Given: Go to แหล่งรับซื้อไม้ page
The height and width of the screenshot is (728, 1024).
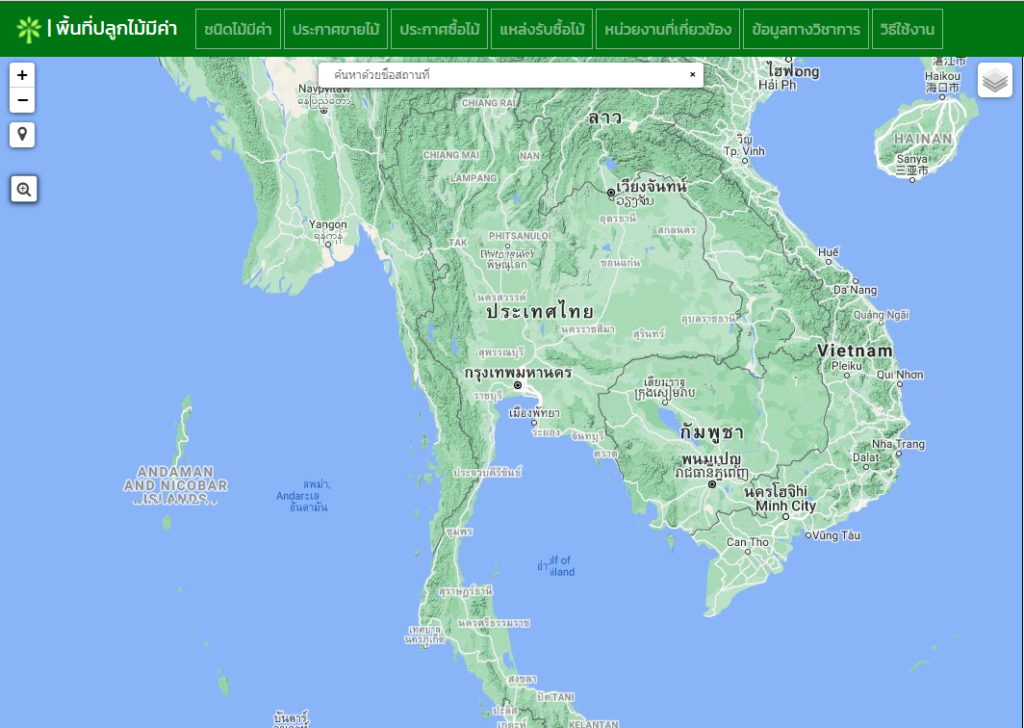Looking at the screenshot, I should click(x=541, y=29).
